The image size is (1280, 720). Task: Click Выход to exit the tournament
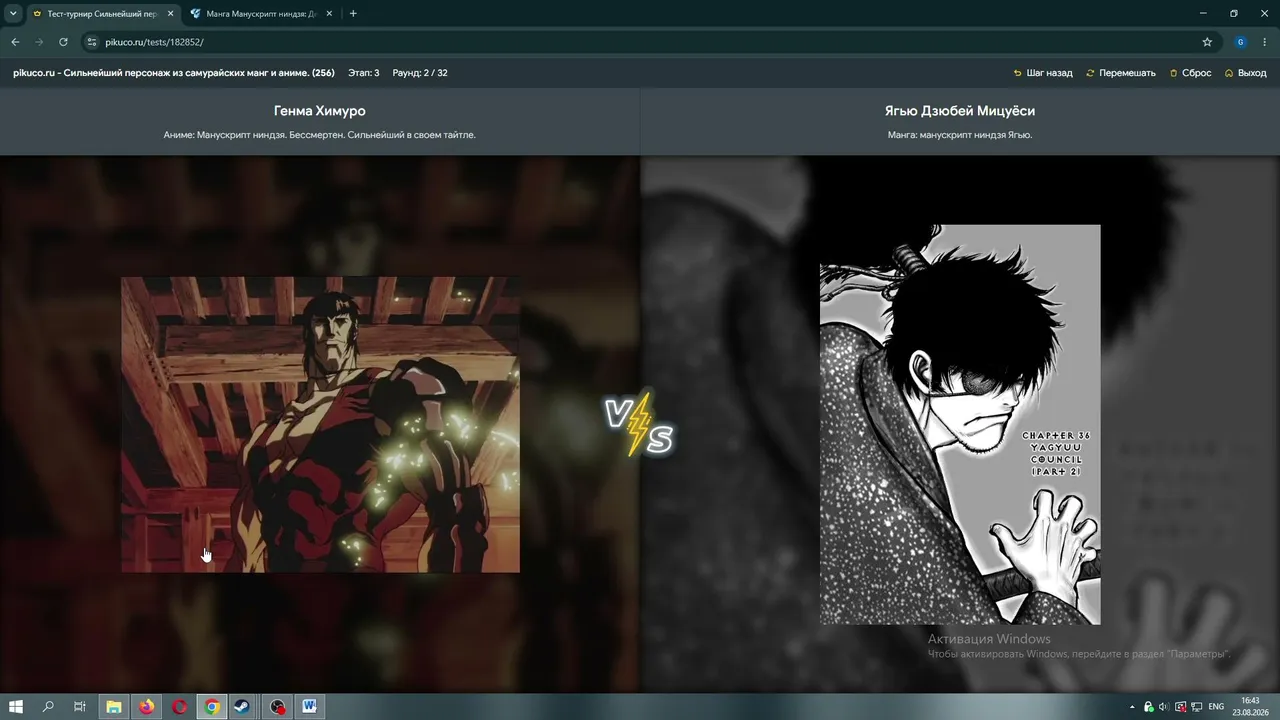pos(1246,73)
